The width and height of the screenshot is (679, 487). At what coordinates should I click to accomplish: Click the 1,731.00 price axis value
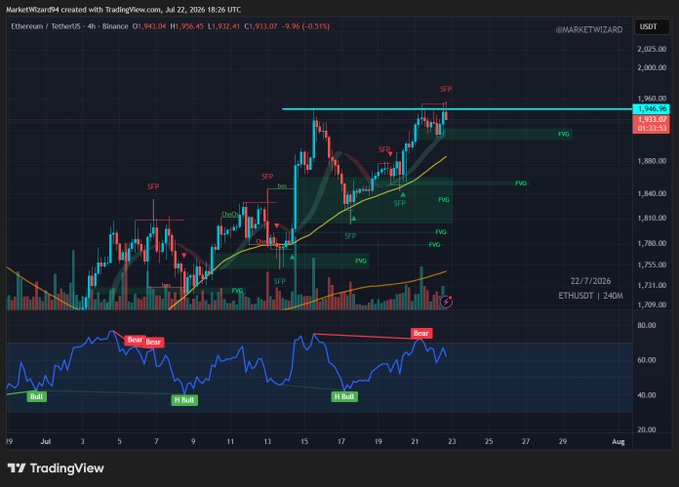[651, 285]
